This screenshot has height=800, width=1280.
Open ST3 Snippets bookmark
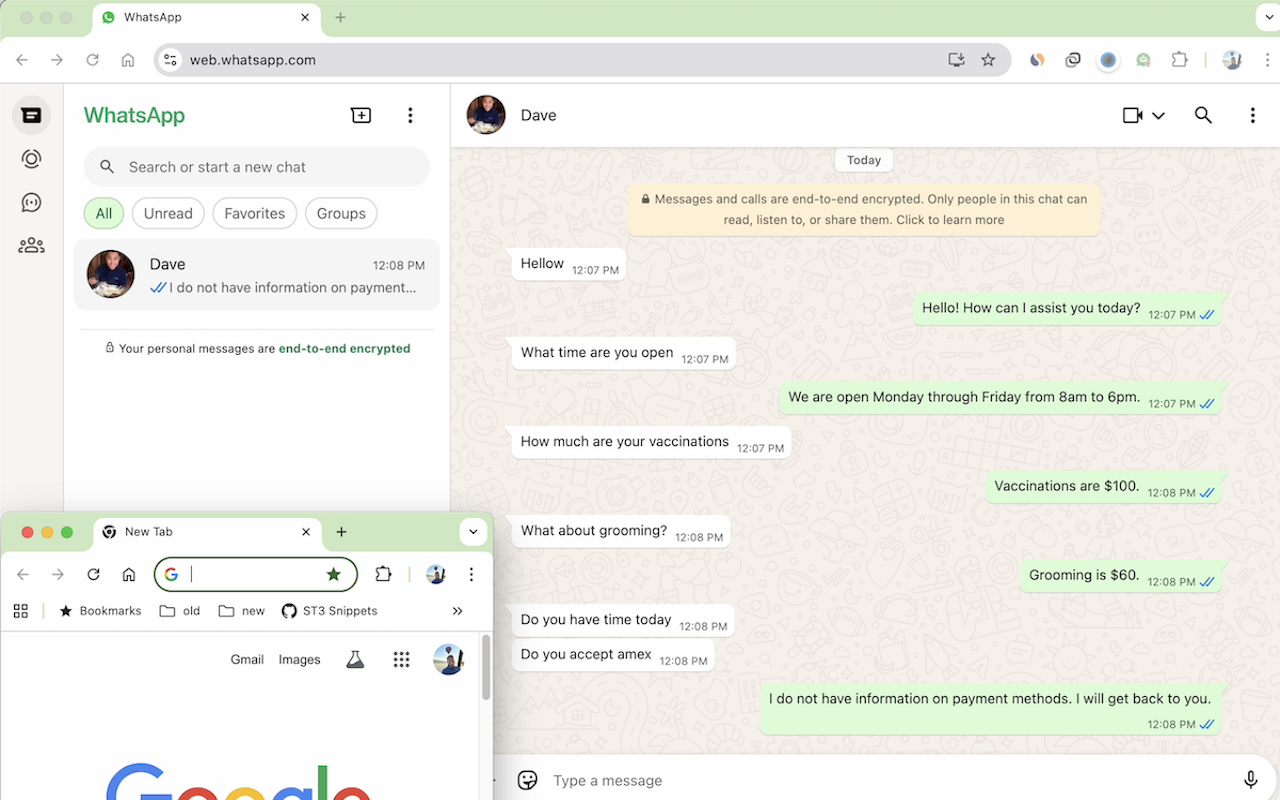(329, 611)
